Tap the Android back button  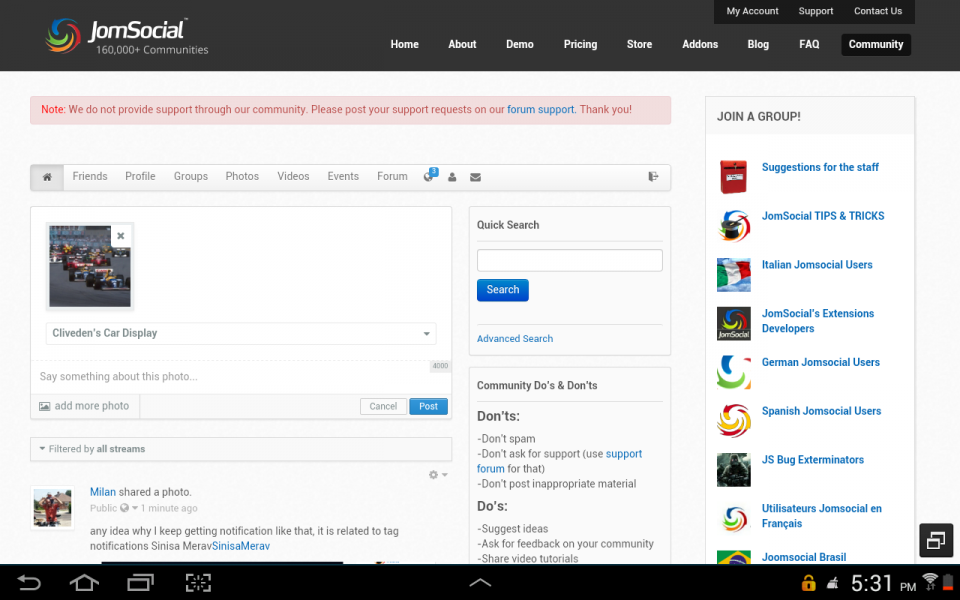(x=28, y=582)
